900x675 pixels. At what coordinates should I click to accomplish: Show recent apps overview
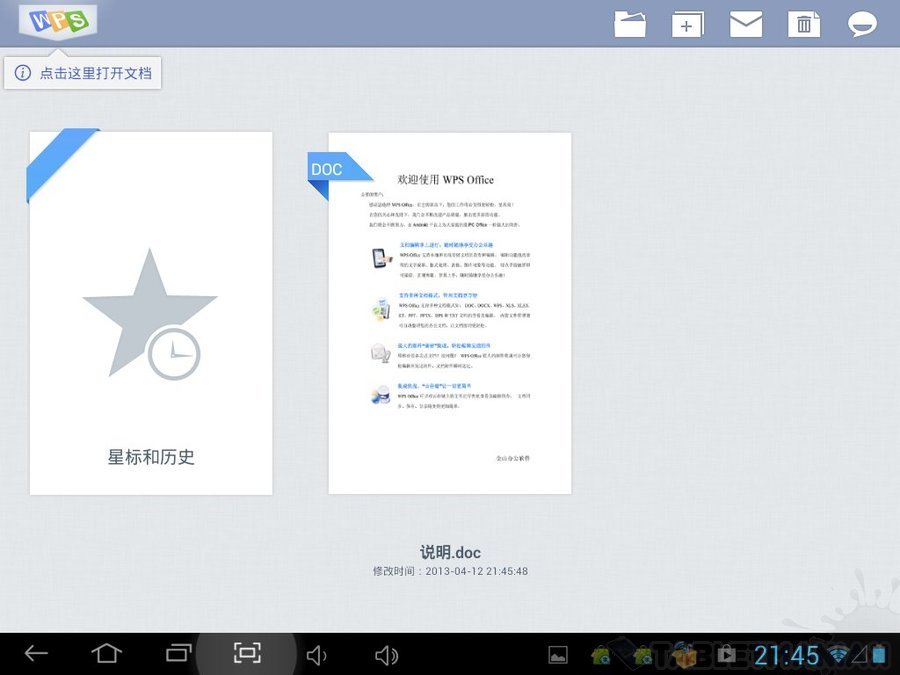(178, 653)
